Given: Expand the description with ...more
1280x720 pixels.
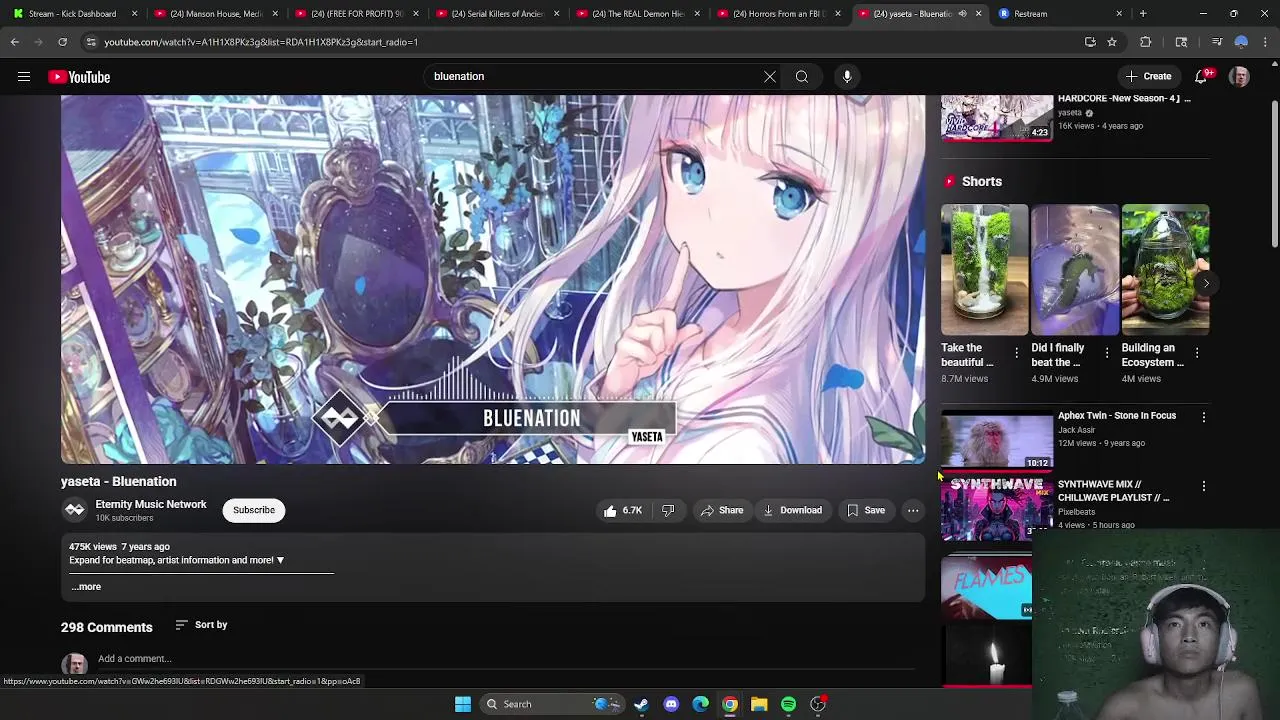Looking at the screenshot, I should pos(86,587).
